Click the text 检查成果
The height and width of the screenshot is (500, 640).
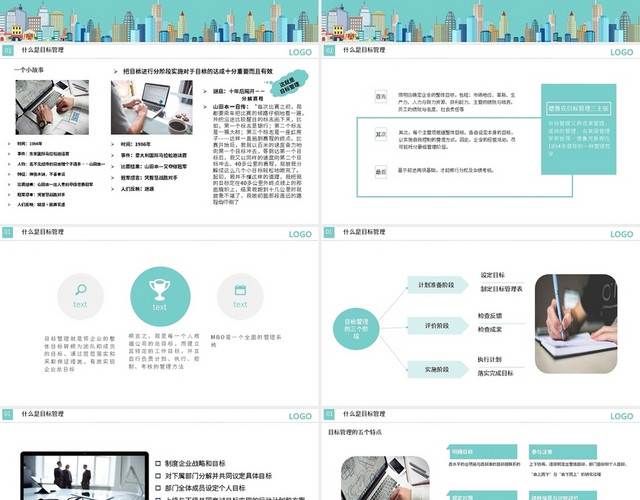click(x=490, y=329)
